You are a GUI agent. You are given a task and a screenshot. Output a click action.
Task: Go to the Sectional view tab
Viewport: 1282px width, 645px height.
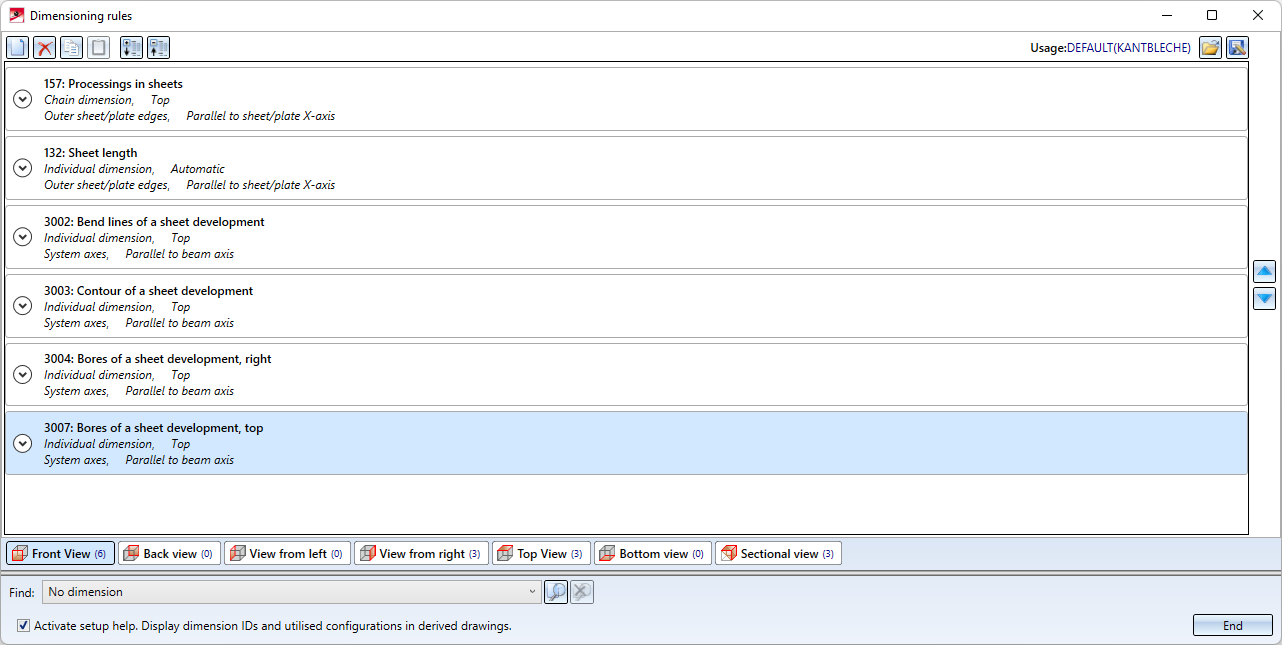coord(778,553)
